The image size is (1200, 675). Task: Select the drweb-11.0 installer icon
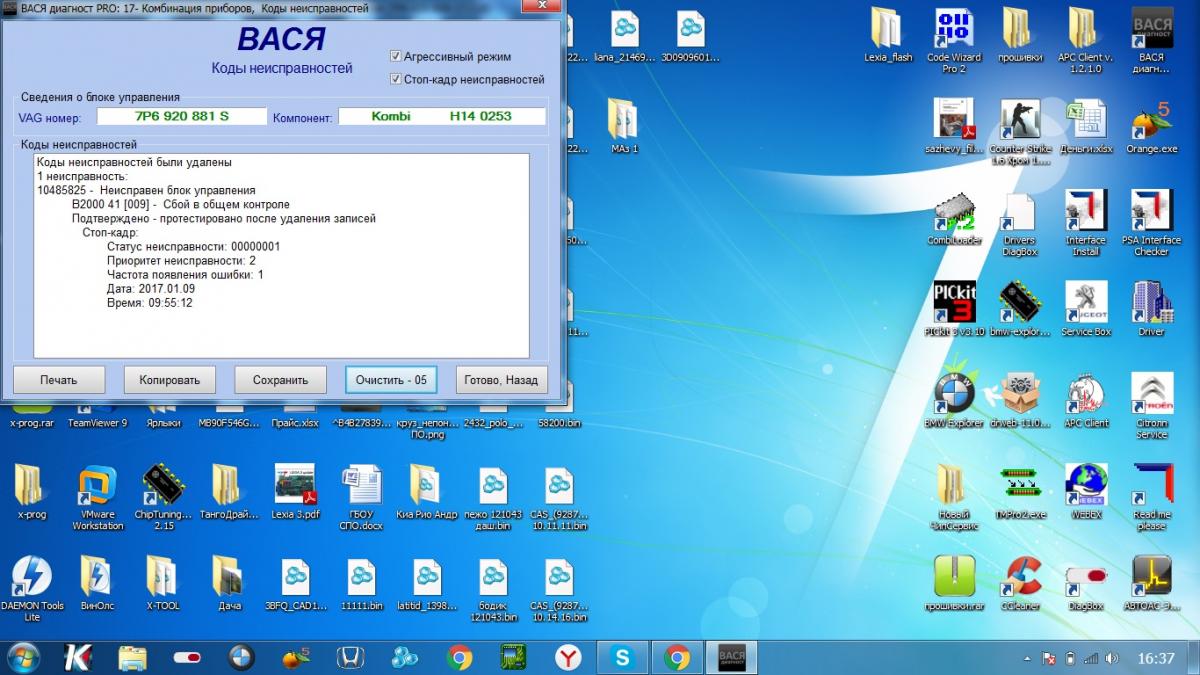click(1020, 400)
